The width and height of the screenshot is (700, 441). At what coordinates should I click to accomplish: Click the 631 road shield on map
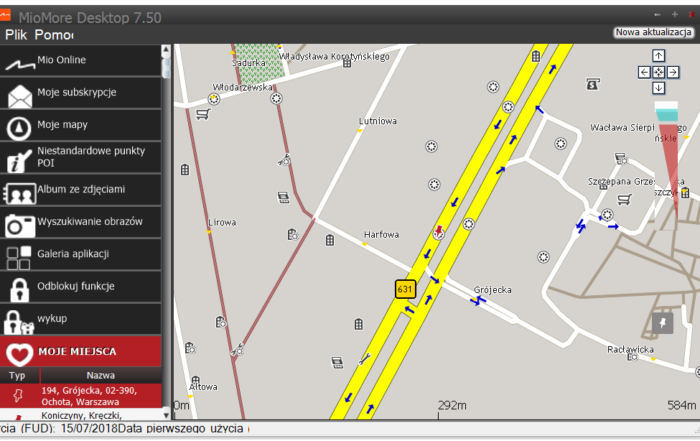(x=405, y=289)
